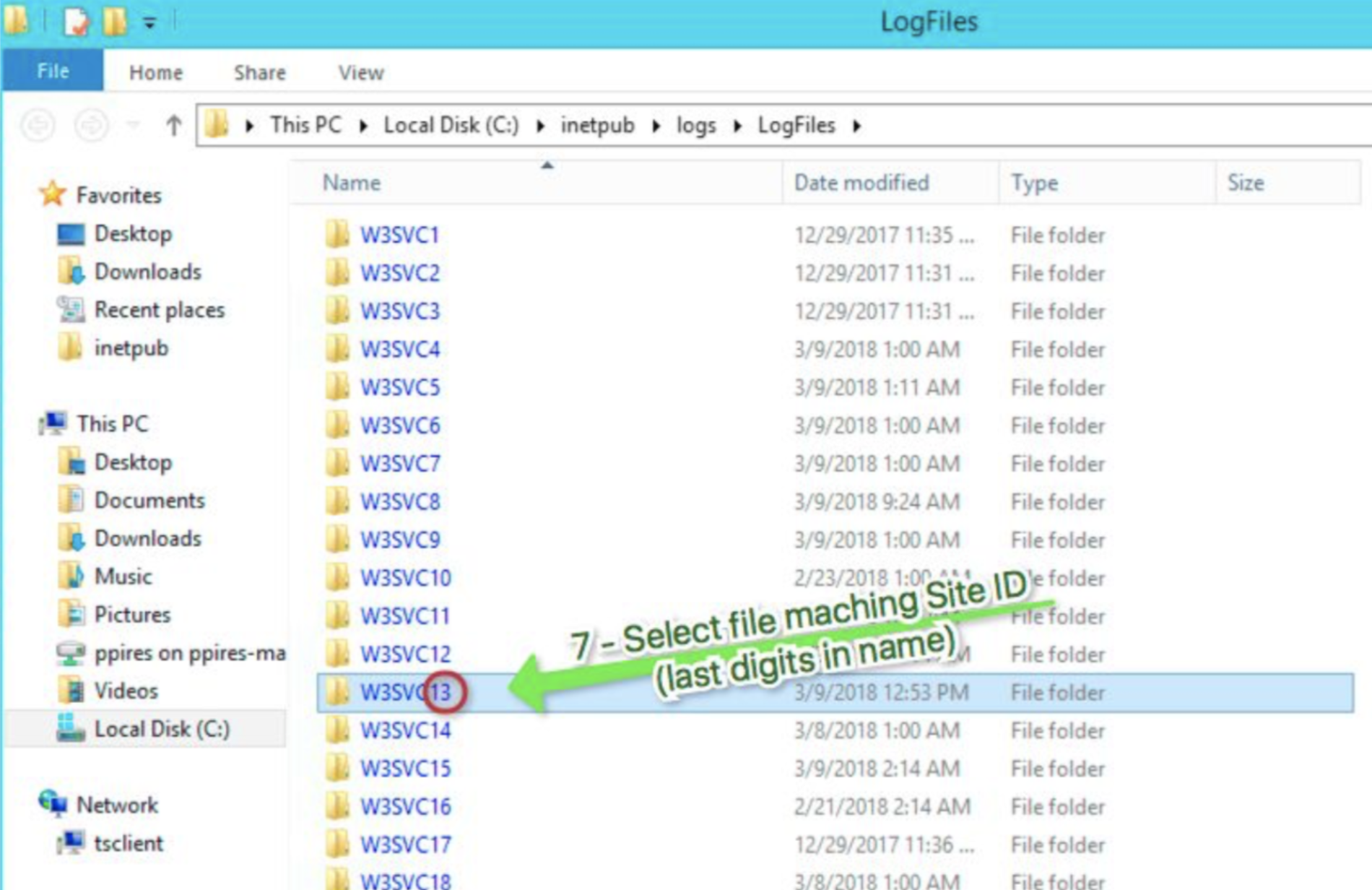Image resolution: width=1372 pixels, height=890 pixels.
Task: Expand the arrow after inetpub in breadcrumb
Action: (x=656, y=126)
